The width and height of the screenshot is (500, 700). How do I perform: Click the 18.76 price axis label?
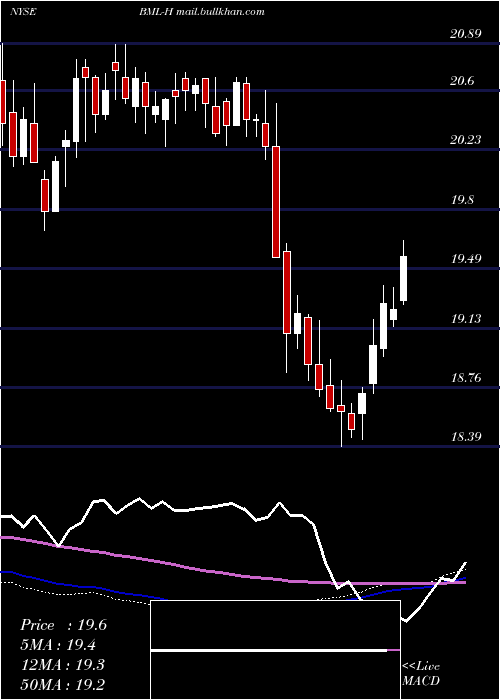pyautogui.click(x=466, y=378)
